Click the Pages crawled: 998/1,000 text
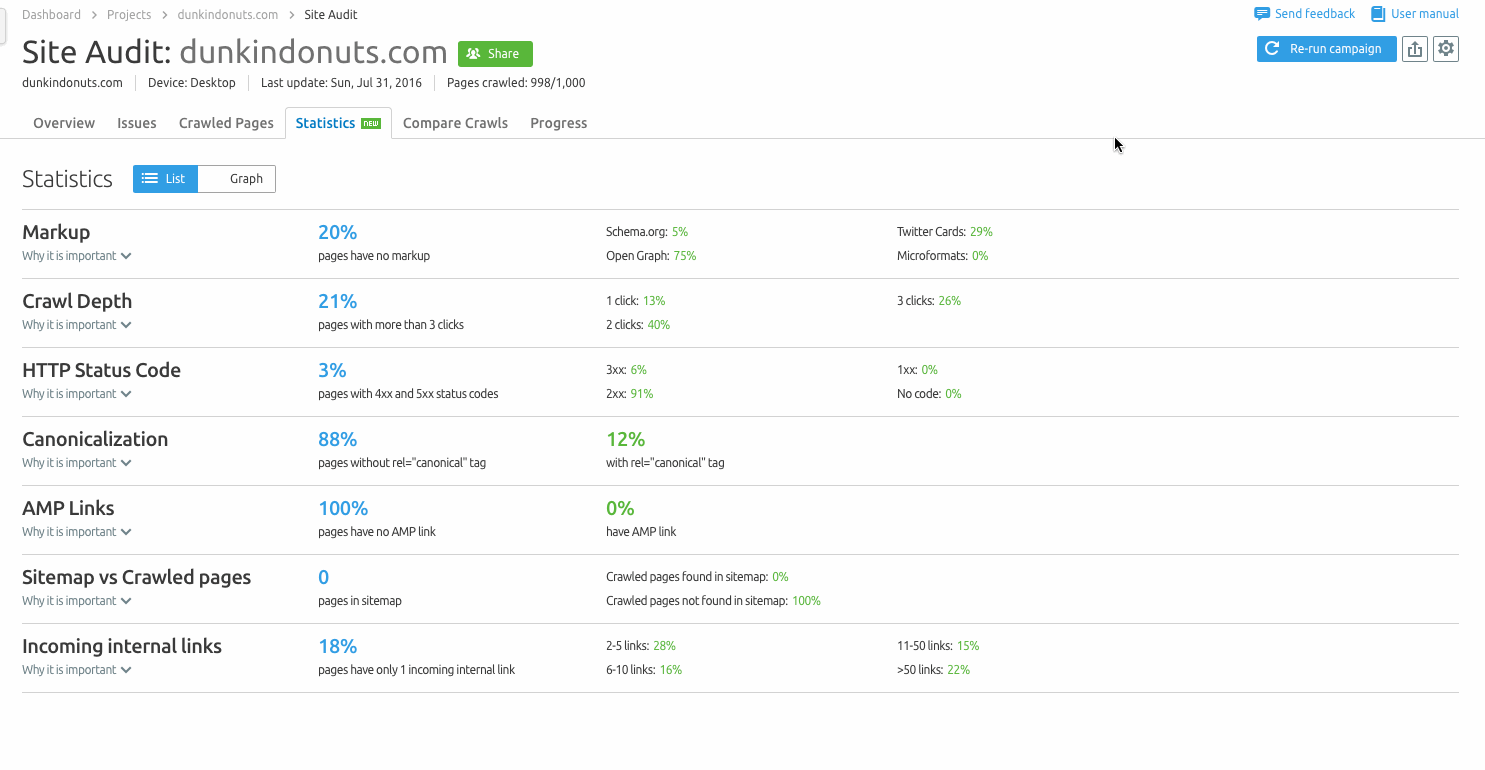This screenshot has height=770, width=1485. coord(516,83)
